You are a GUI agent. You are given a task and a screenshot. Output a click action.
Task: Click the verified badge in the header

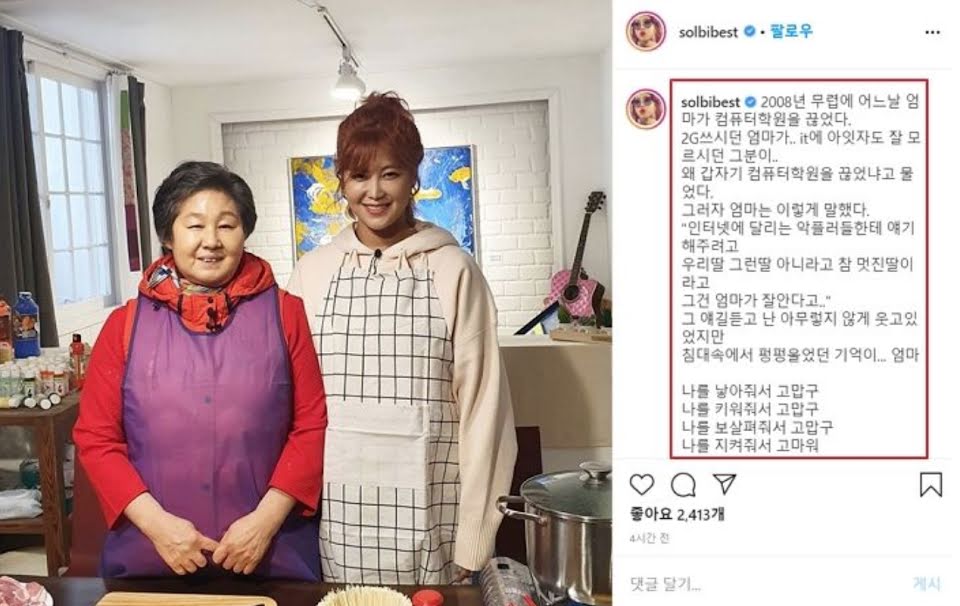coord(749,32)
